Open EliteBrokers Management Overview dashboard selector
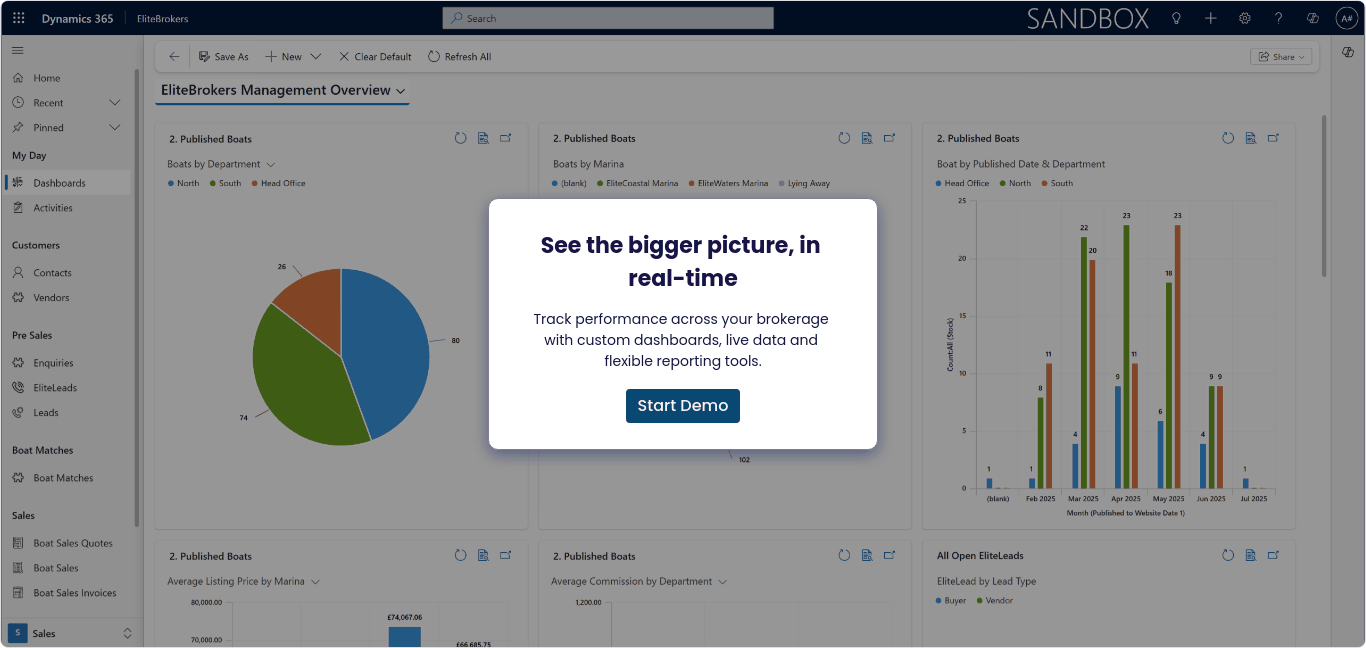The image size is (1366, 648). coord(283,90)
